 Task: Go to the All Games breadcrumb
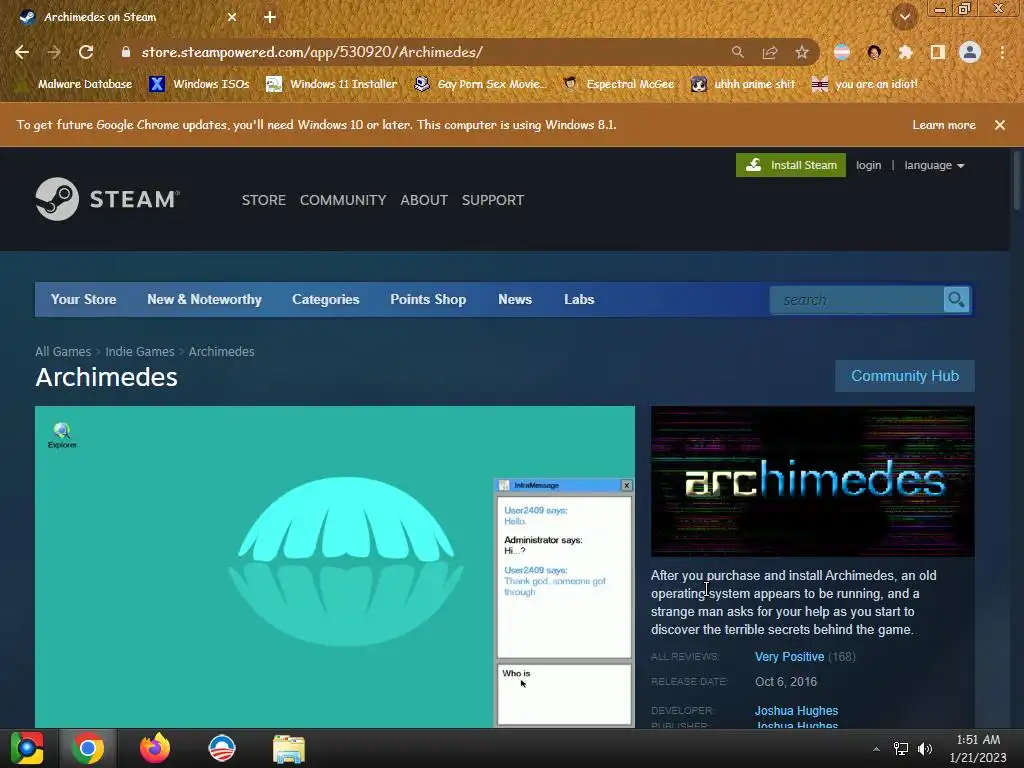pyautogui.click(x=63, y=351)
